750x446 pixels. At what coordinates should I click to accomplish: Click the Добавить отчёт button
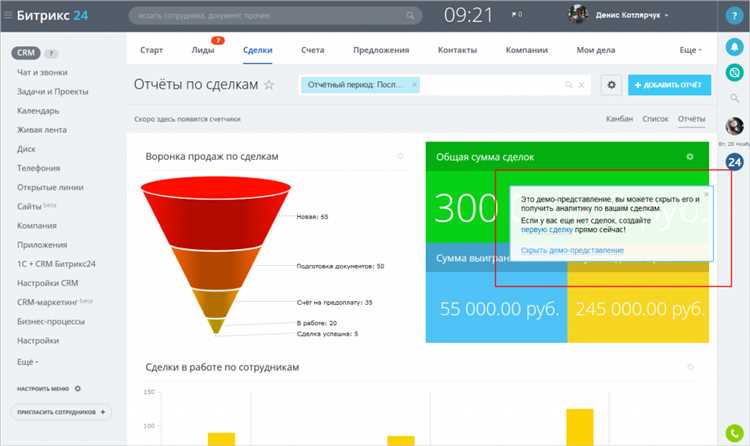pos(669,85)
